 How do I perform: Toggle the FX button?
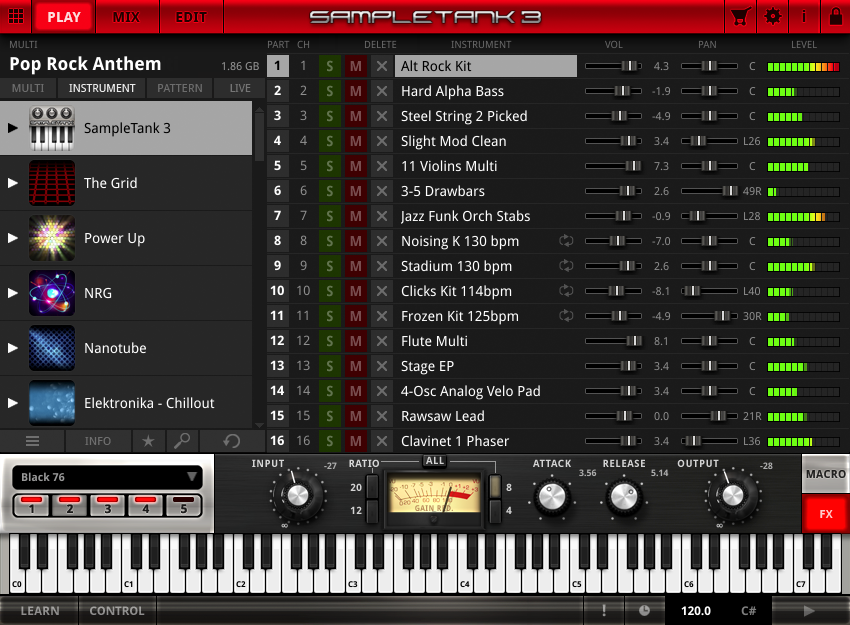(825, 514)
